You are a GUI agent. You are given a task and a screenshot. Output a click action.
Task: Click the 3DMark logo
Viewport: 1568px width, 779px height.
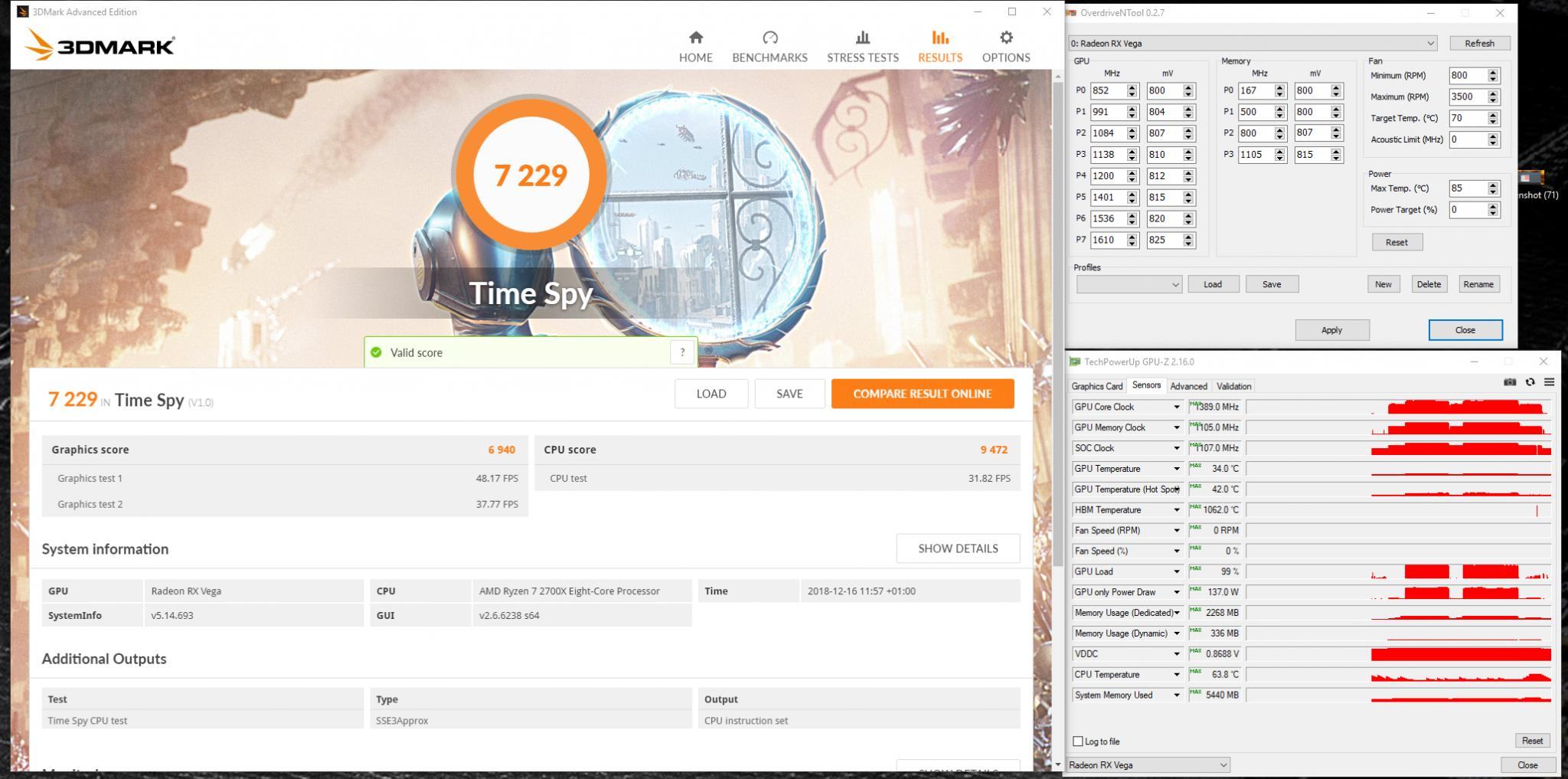[100, 45]
